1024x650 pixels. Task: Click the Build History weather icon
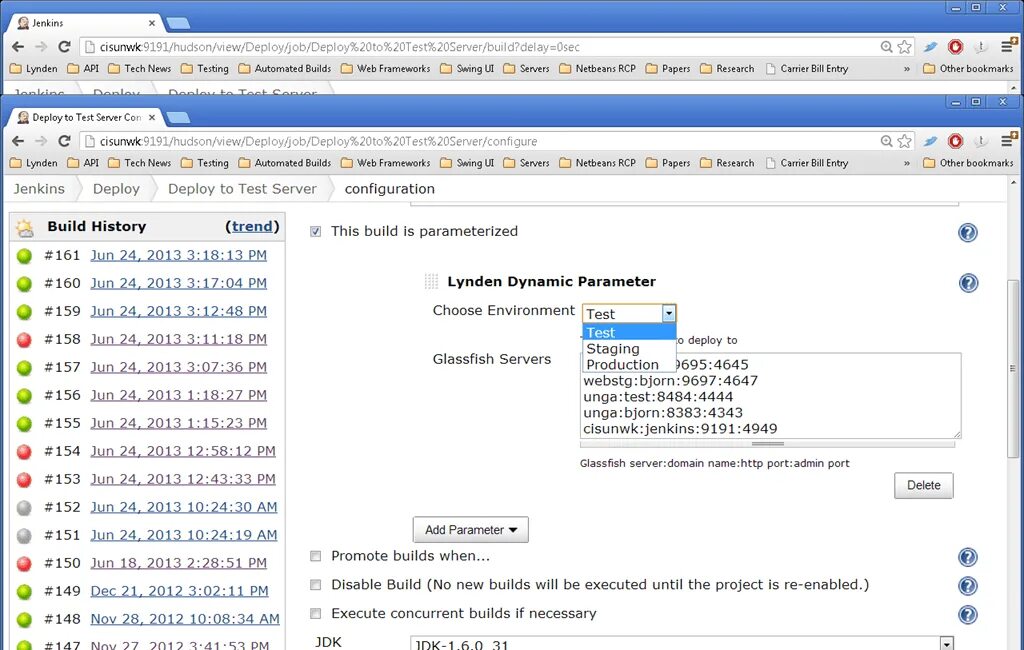25,228
